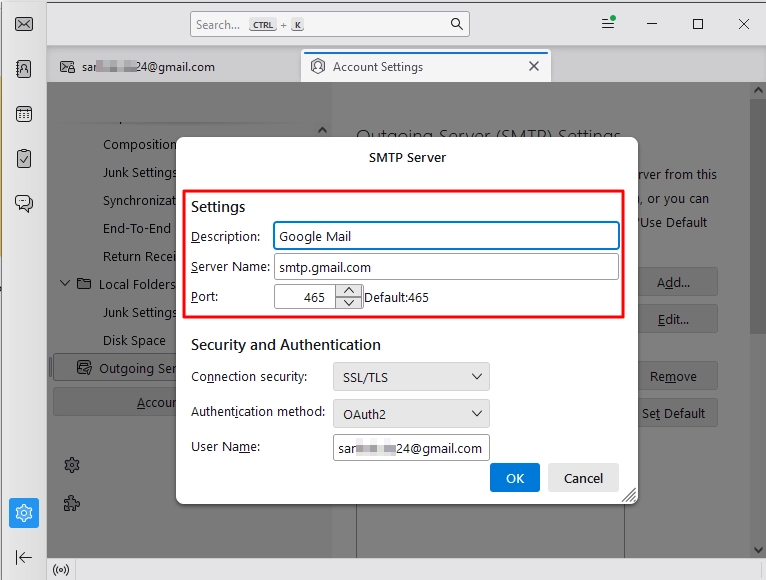Select Synchronization tree item

tap(139, 200)
